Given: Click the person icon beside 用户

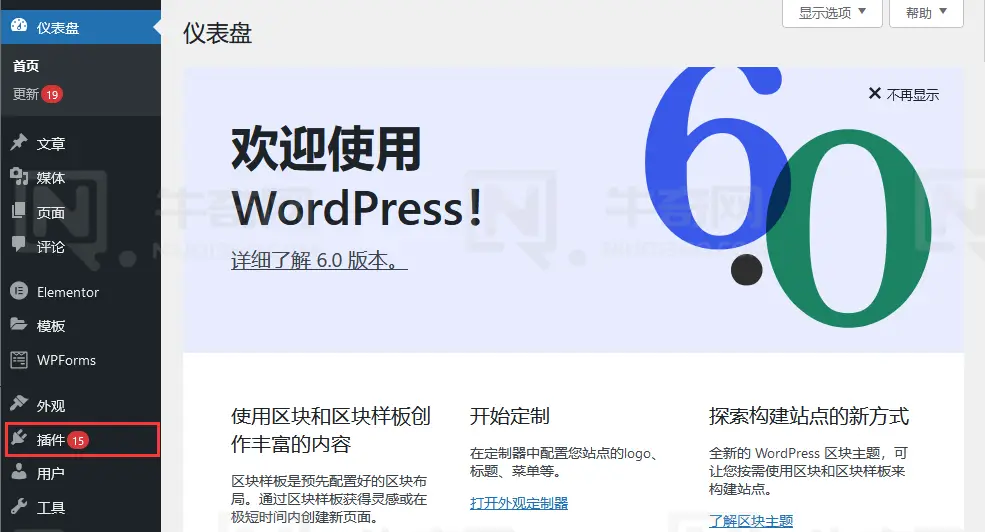Looking at the screenshot, I should tap(19, 471).
